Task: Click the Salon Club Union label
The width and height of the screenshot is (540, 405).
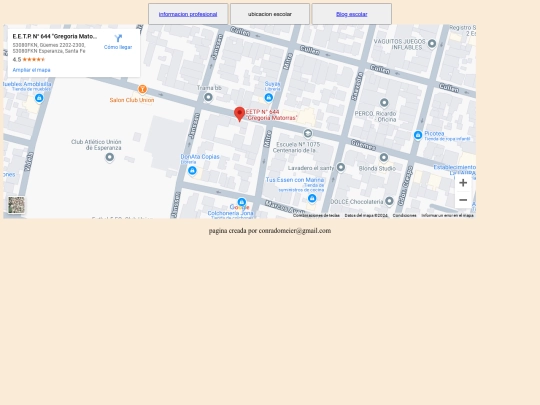Action: 132,100
